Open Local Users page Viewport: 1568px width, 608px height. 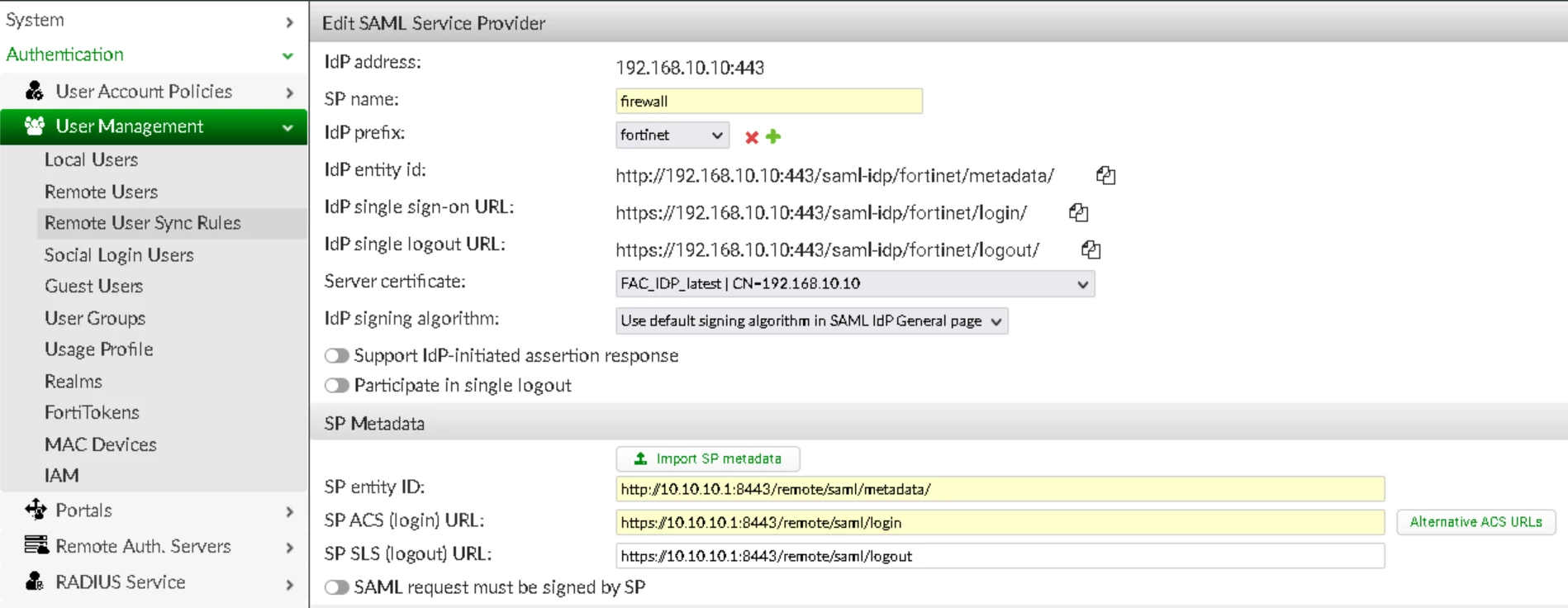point(91,159)
